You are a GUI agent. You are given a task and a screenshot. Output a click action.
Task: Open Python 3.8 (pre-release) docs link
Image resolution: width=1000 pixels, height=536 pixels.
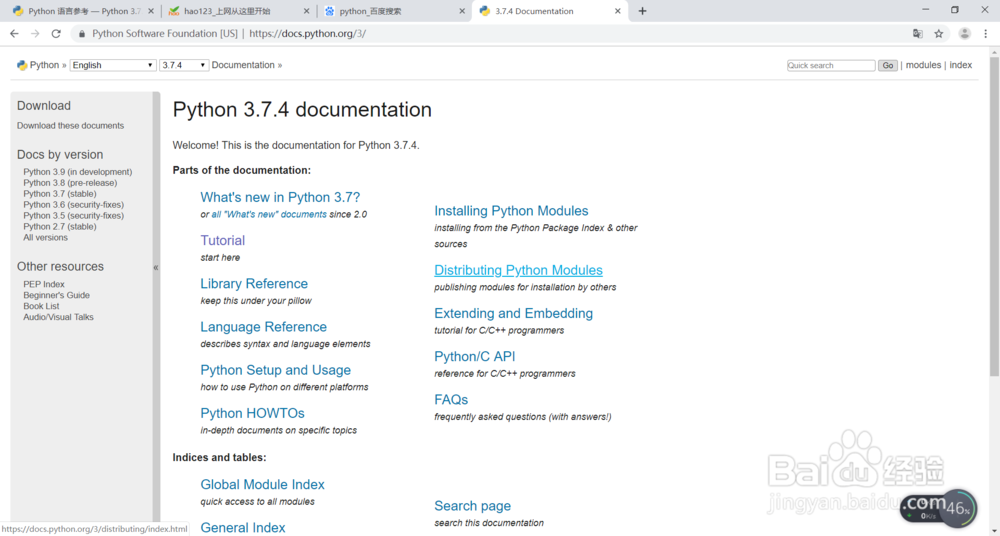click(70, 183)
